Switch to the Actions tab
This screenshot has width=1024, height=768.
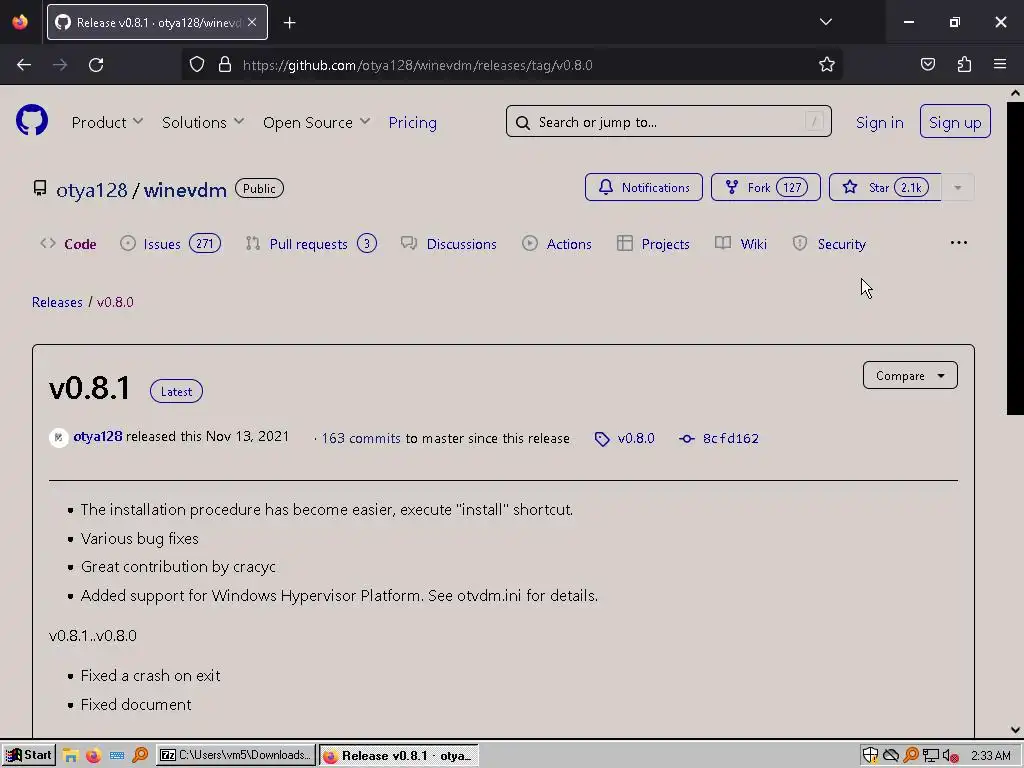coord(556,244)
